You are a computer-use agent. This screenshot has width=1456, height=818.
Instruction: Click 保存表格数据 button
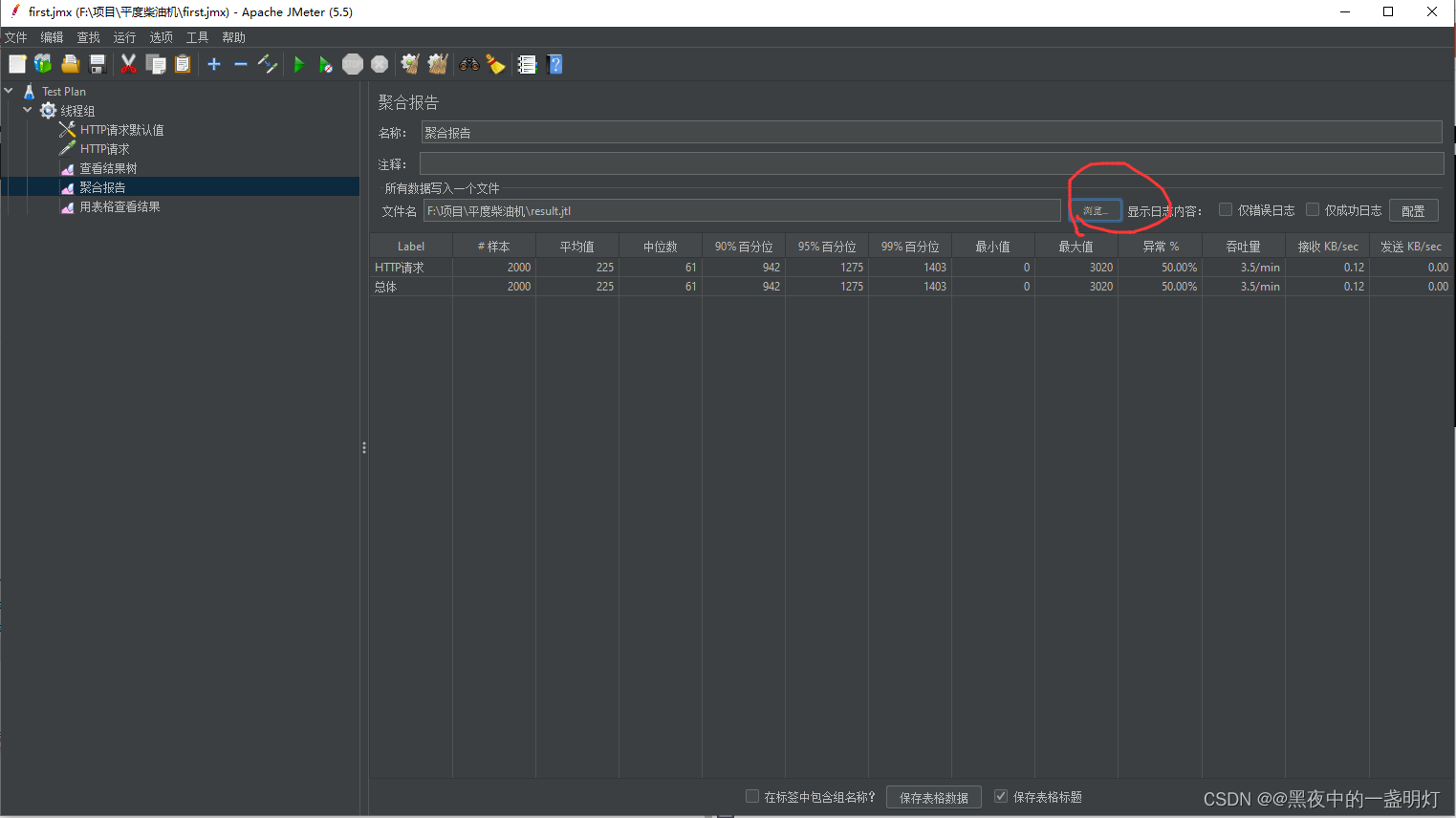tap(934, 797)
